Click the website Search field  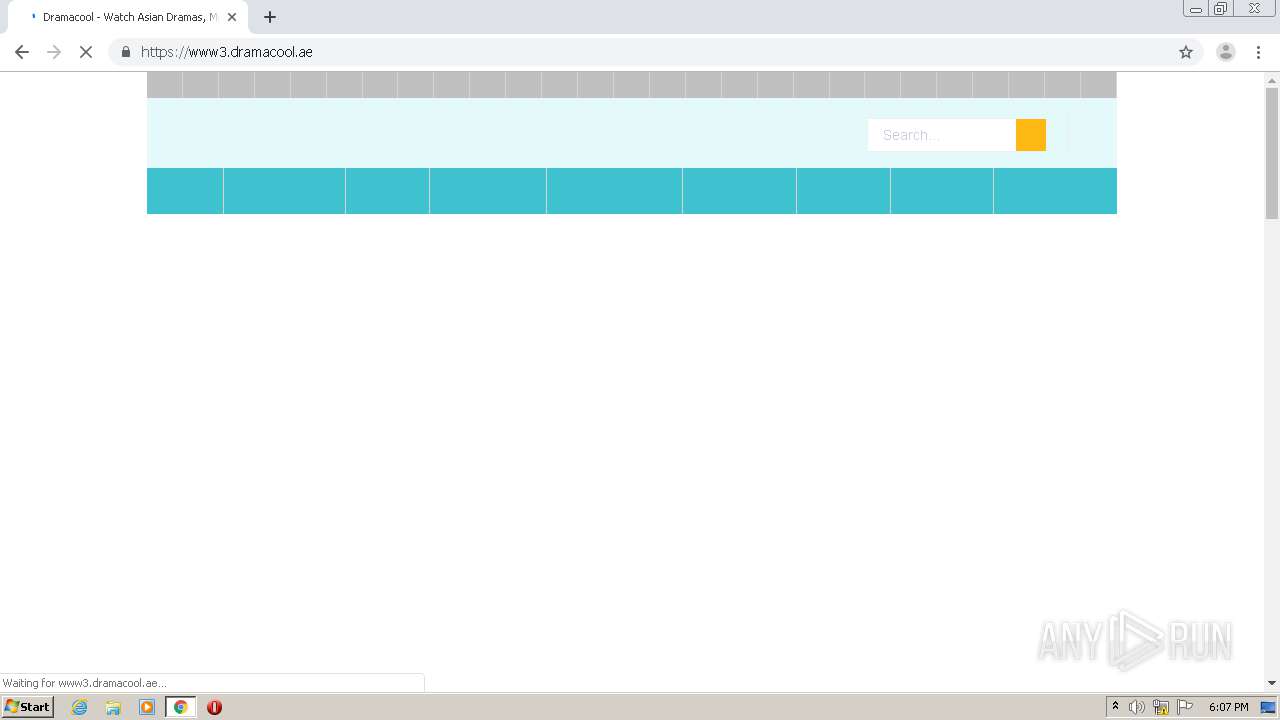[941, 135]
